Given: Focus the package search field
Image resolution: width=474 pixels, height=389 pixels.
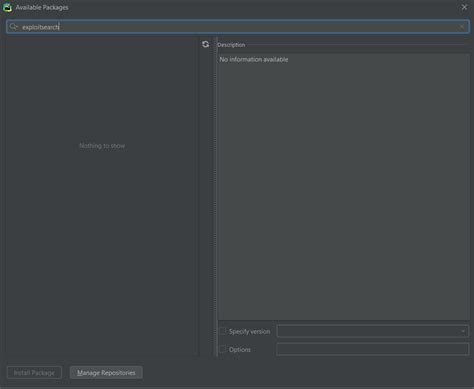Looking at the screenshot, I should pos(238,27).
